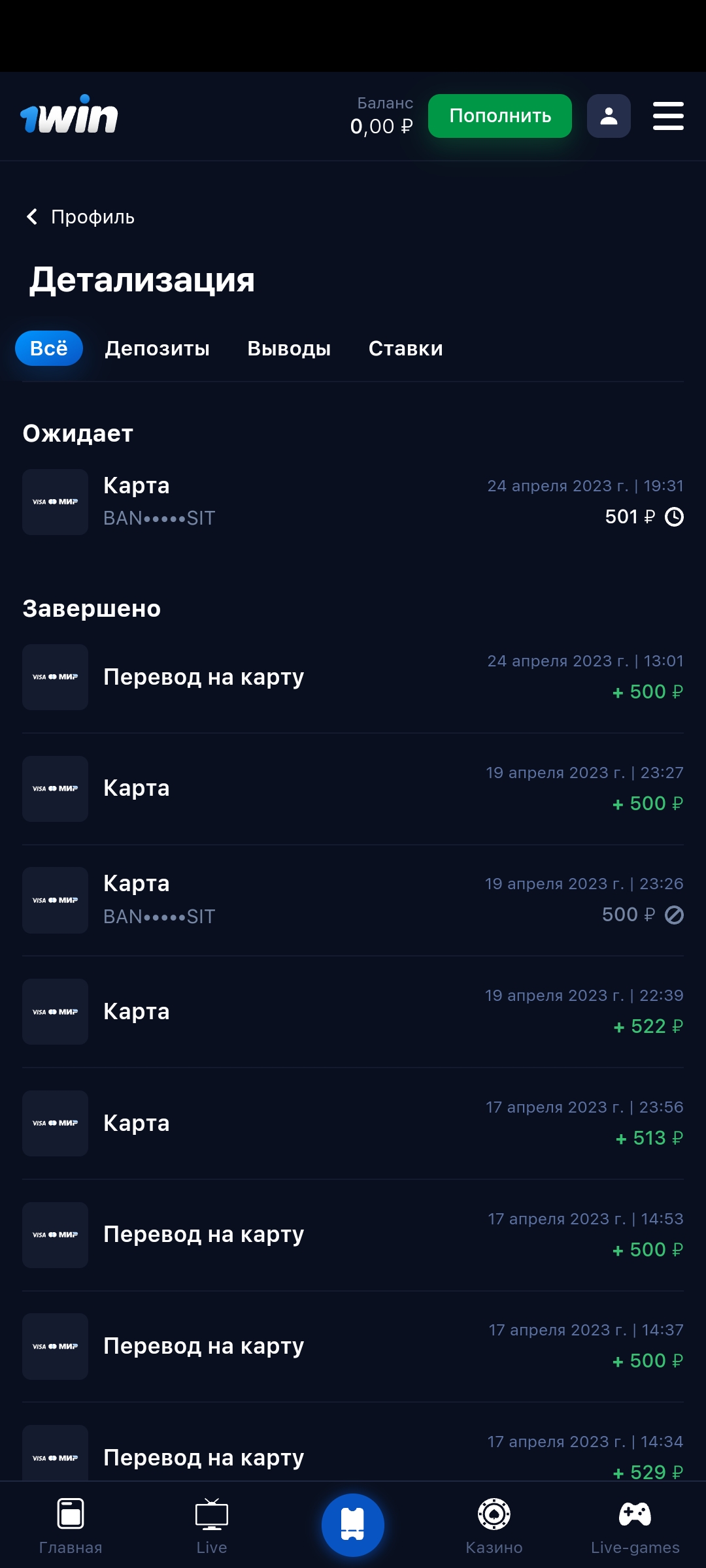Viewport: 706px width, 1568px height.
Task: Open pending Карта transaction from 24 April 19:31
Action: [353, 502]
